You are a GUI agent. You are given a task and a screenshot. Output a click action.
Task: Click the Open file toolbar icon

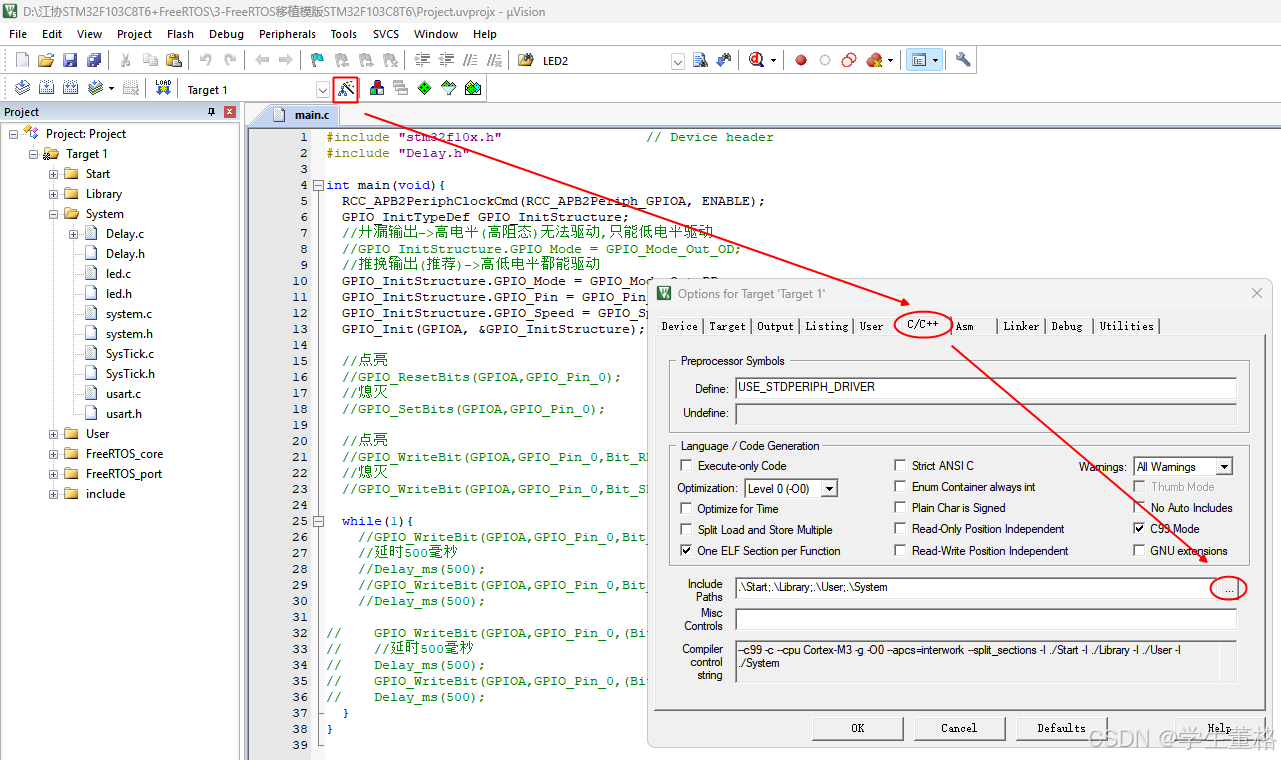click(46, 60)
